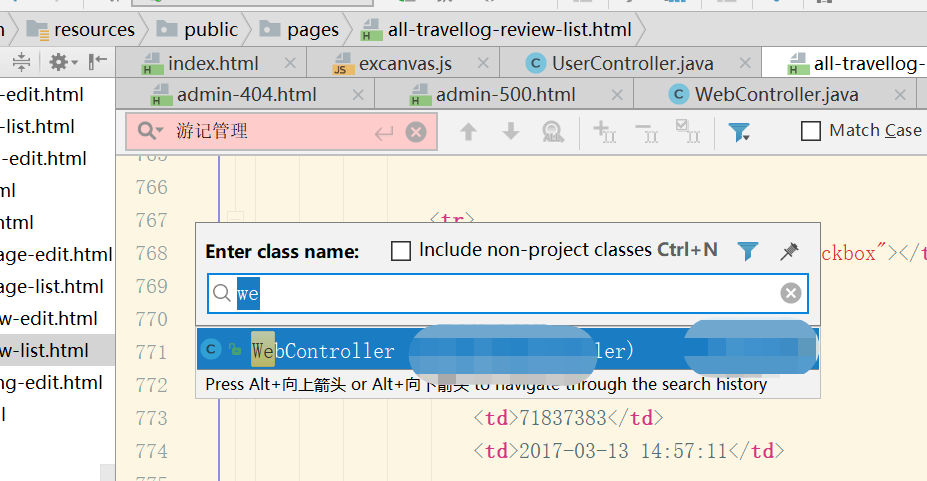Add selection for next occurrence icon
The height and width of the screenshot is (481, 927).
point(604,132)
